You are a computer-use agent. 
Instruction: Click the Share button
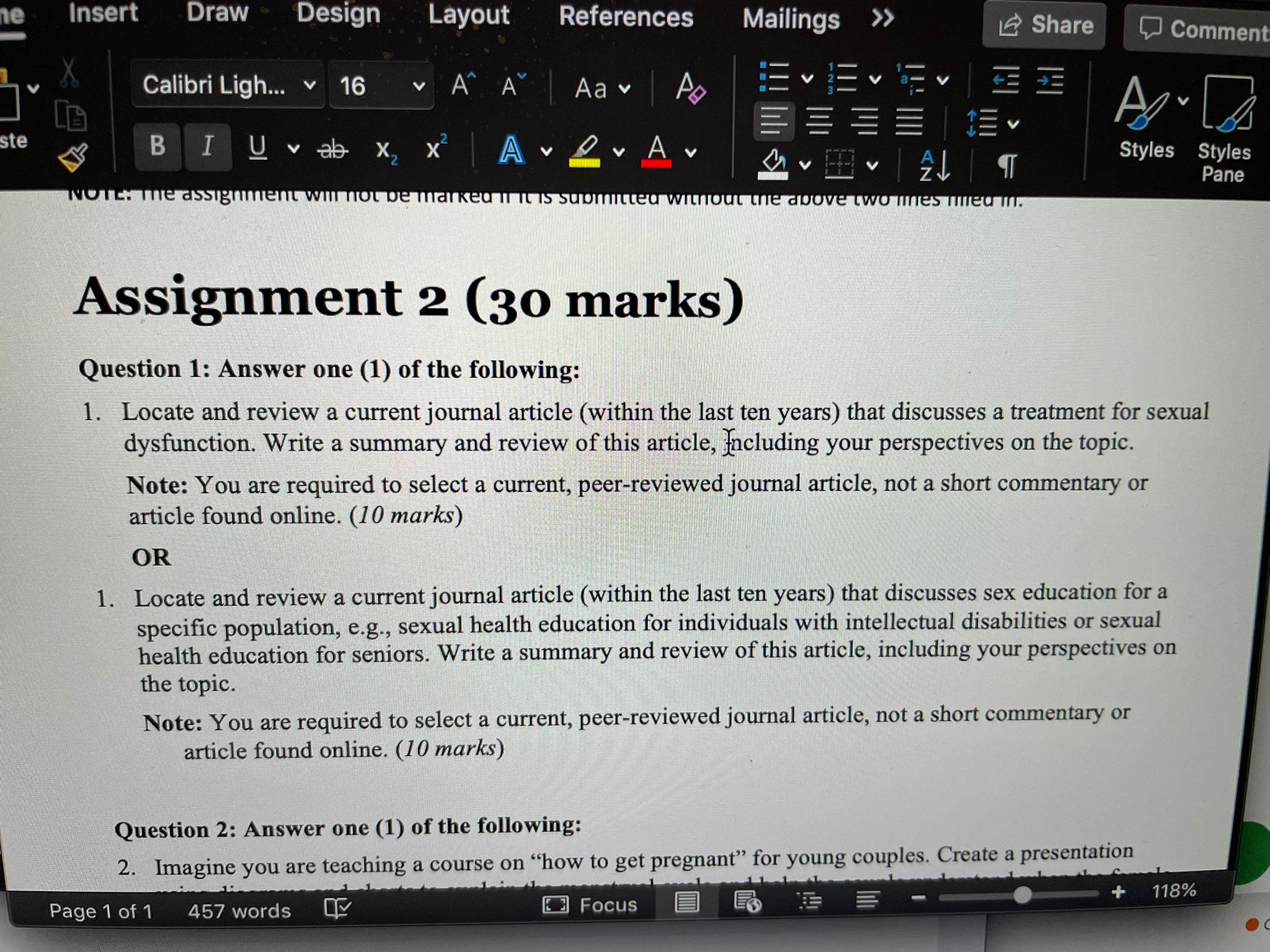pos(1046,26)
